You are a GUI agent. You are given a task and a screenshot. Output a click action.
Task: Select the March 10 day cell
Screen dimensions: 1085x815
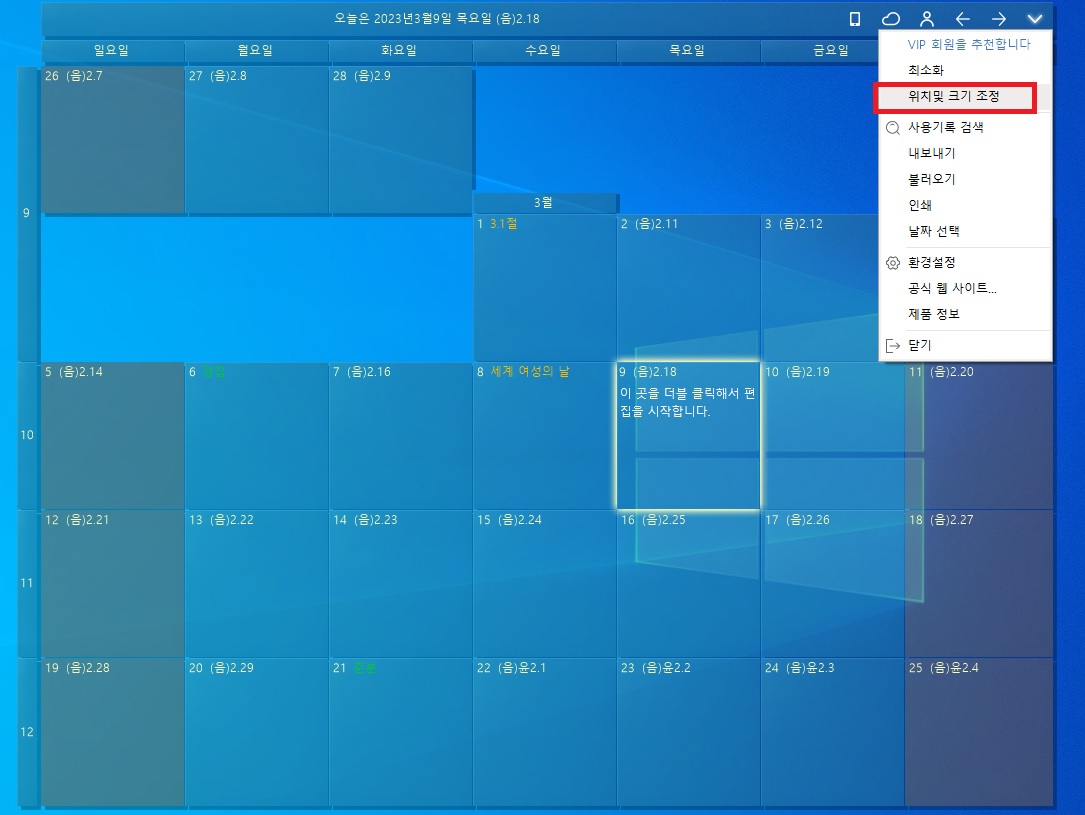pos(832,436)
